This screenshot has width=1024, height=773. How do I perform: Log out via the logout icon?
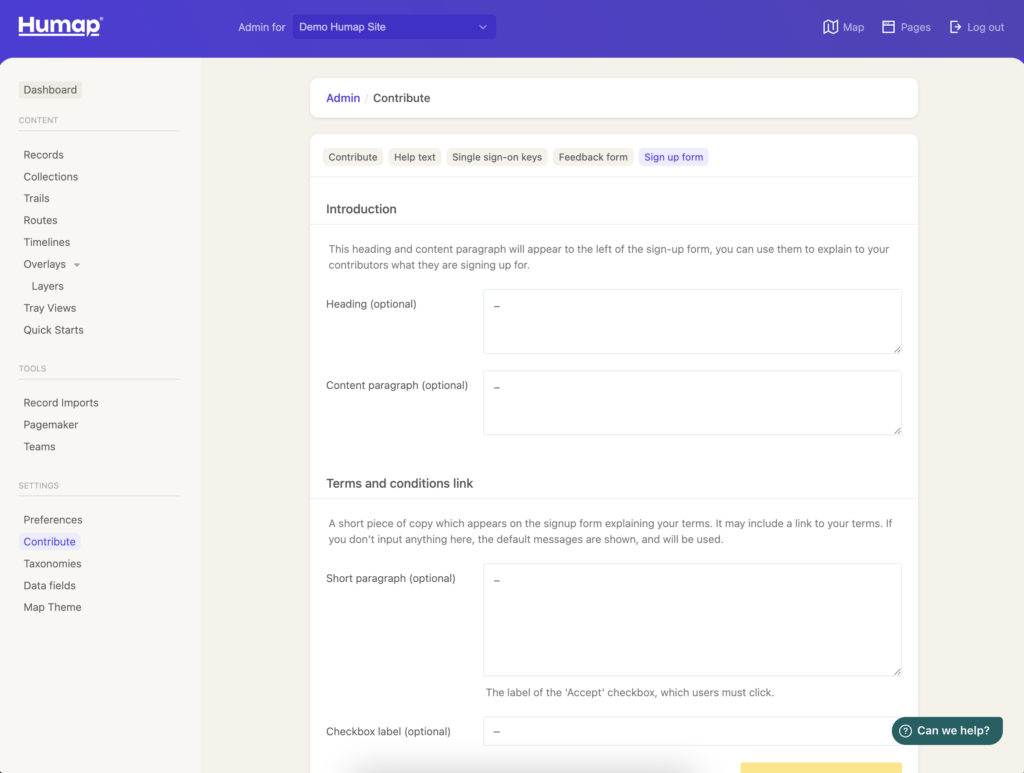click(976, 27)
